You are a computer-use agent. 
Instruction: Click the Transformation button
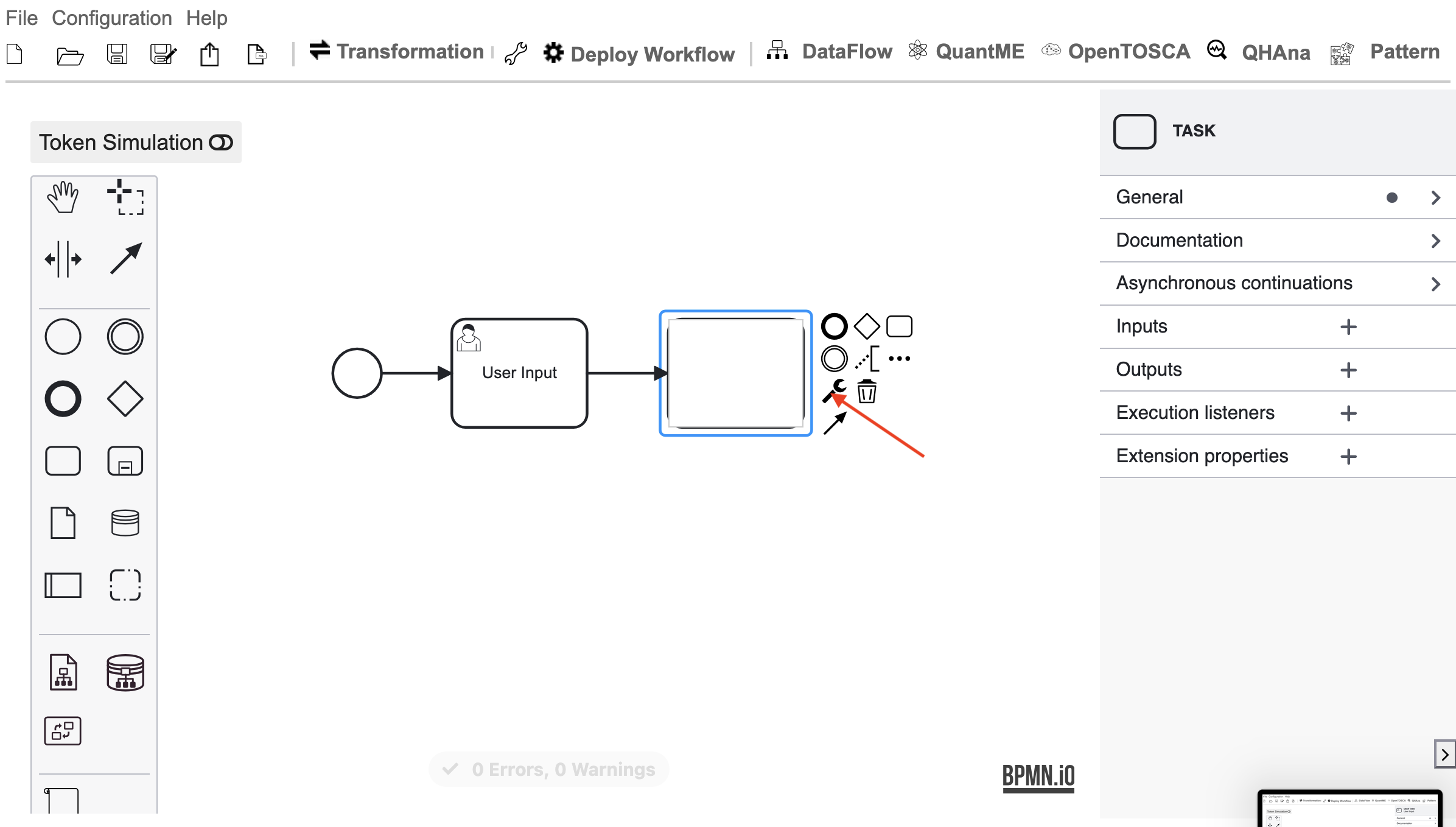pyautogui.click(x=397, y=51)
